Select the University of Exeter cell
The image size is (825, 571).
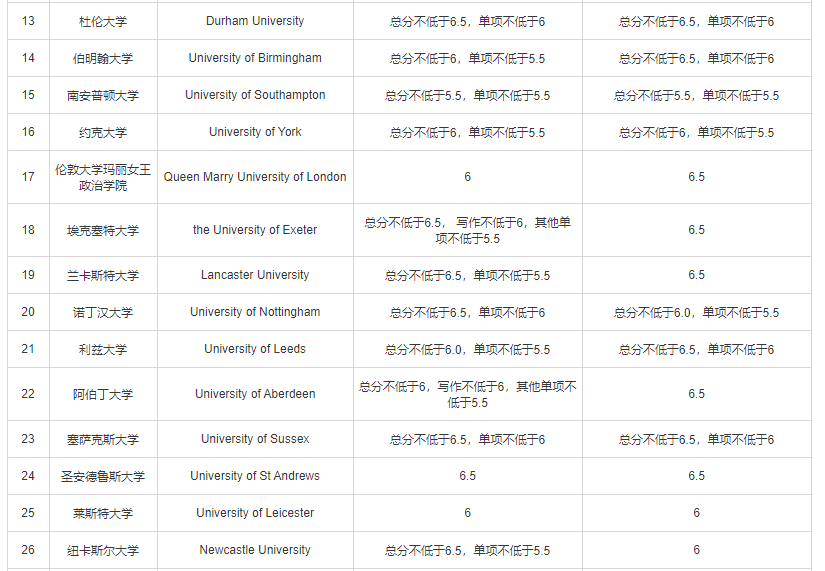point(255,230)
